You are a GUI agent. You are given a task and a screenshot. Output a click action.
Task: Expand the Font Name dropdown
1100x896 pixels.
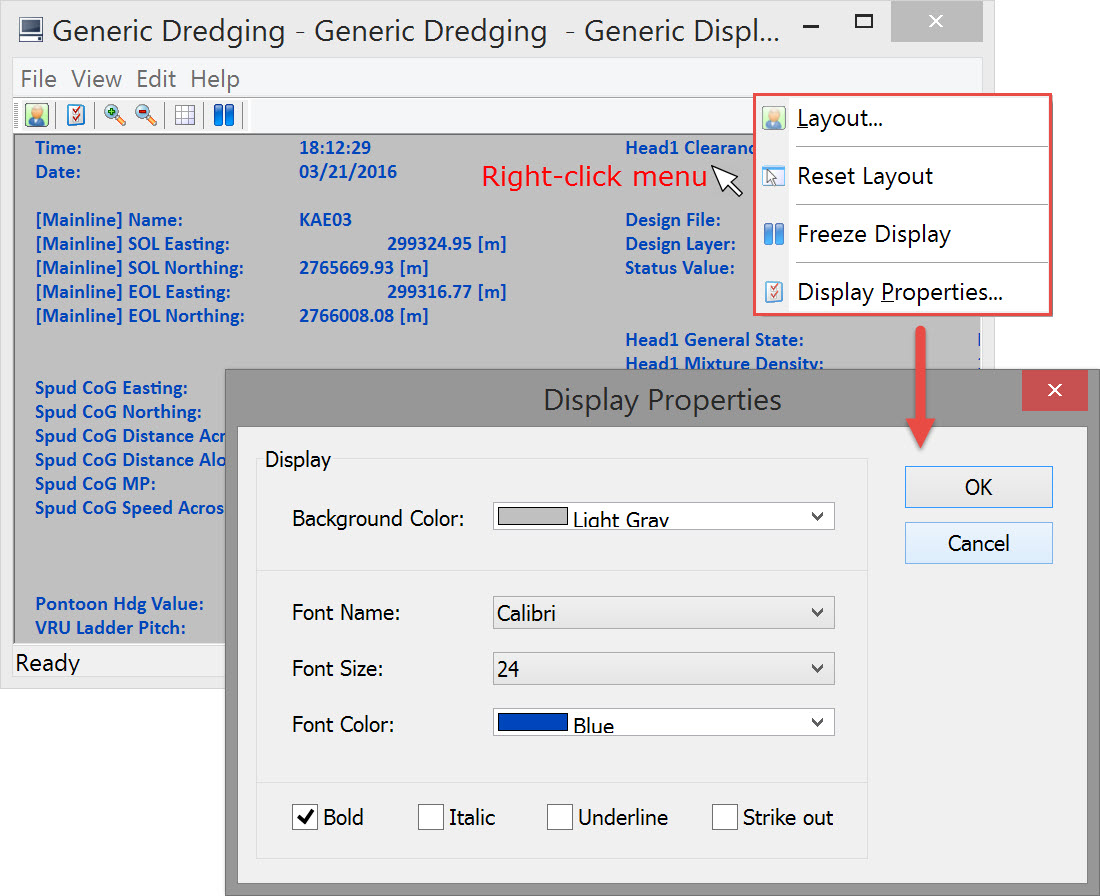pyautogui.click(x=817, y=613)
